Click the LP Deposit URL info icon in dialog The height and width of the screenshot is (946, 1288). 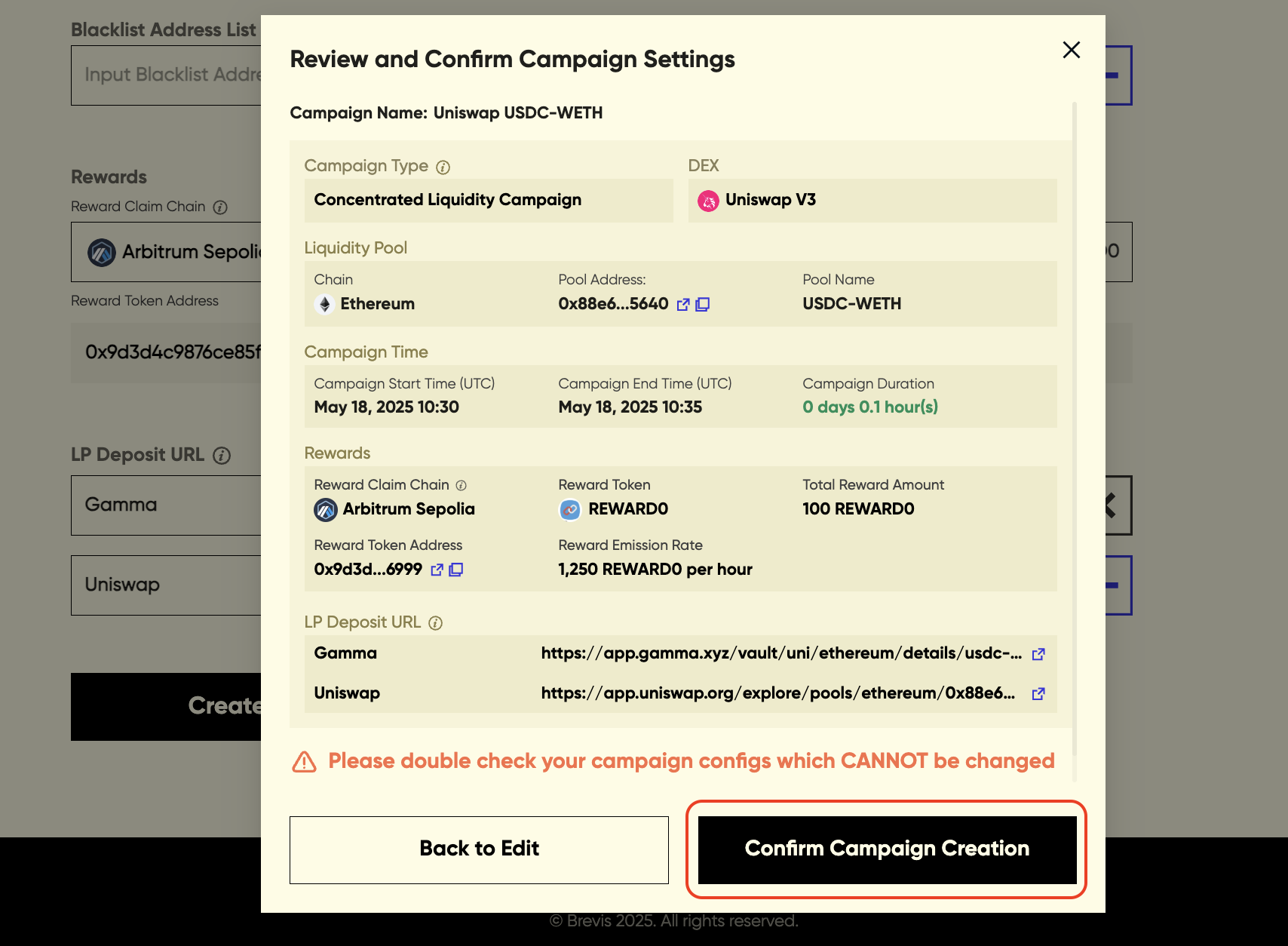pos(435,623)
